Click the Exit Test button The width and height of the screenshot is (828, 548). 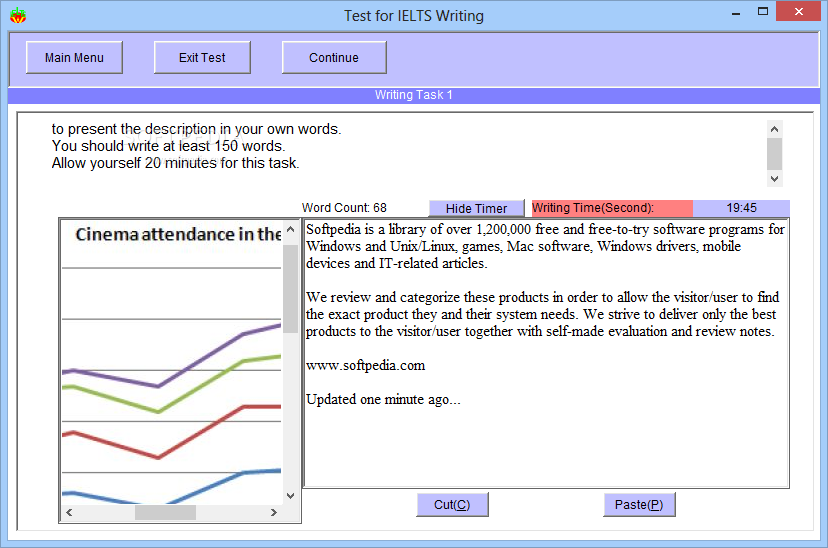point(202,58)
